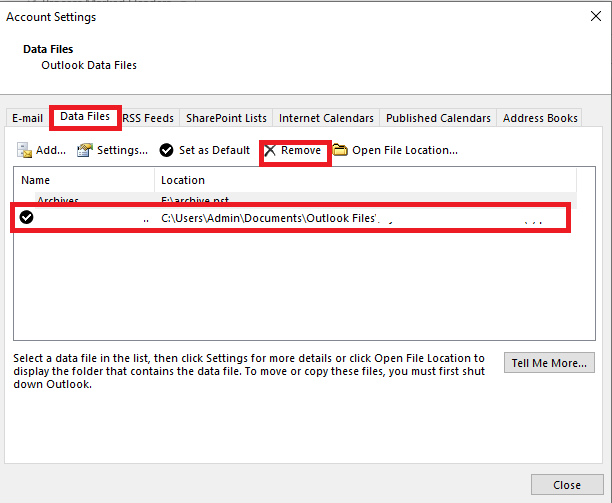The image size is (612, 503).
Task: Go to the Internet Calendars tab
Action: pos(326,118)
